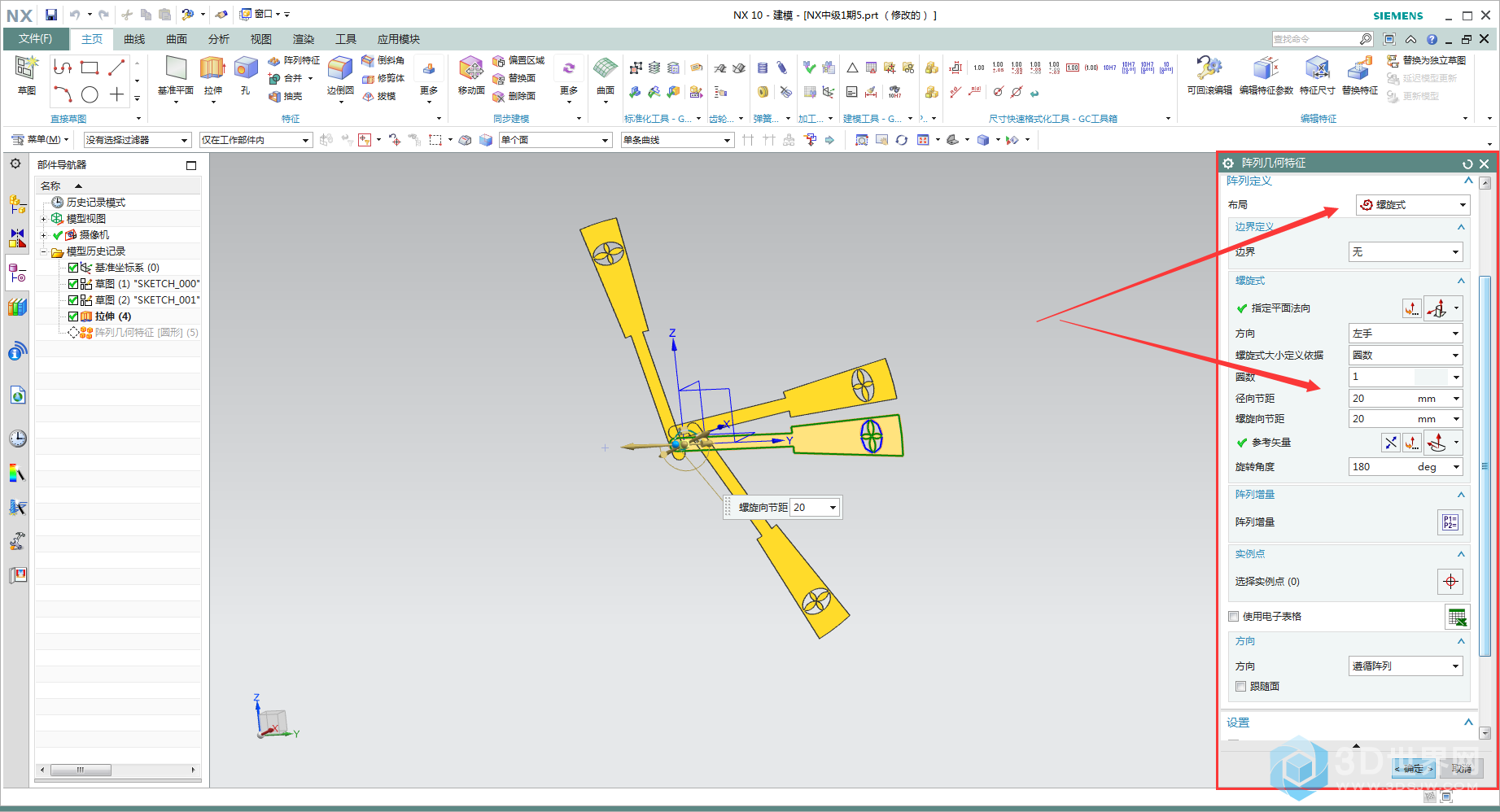Click the Save icon in title bar
1500x812 pixels.
(51, 15)
